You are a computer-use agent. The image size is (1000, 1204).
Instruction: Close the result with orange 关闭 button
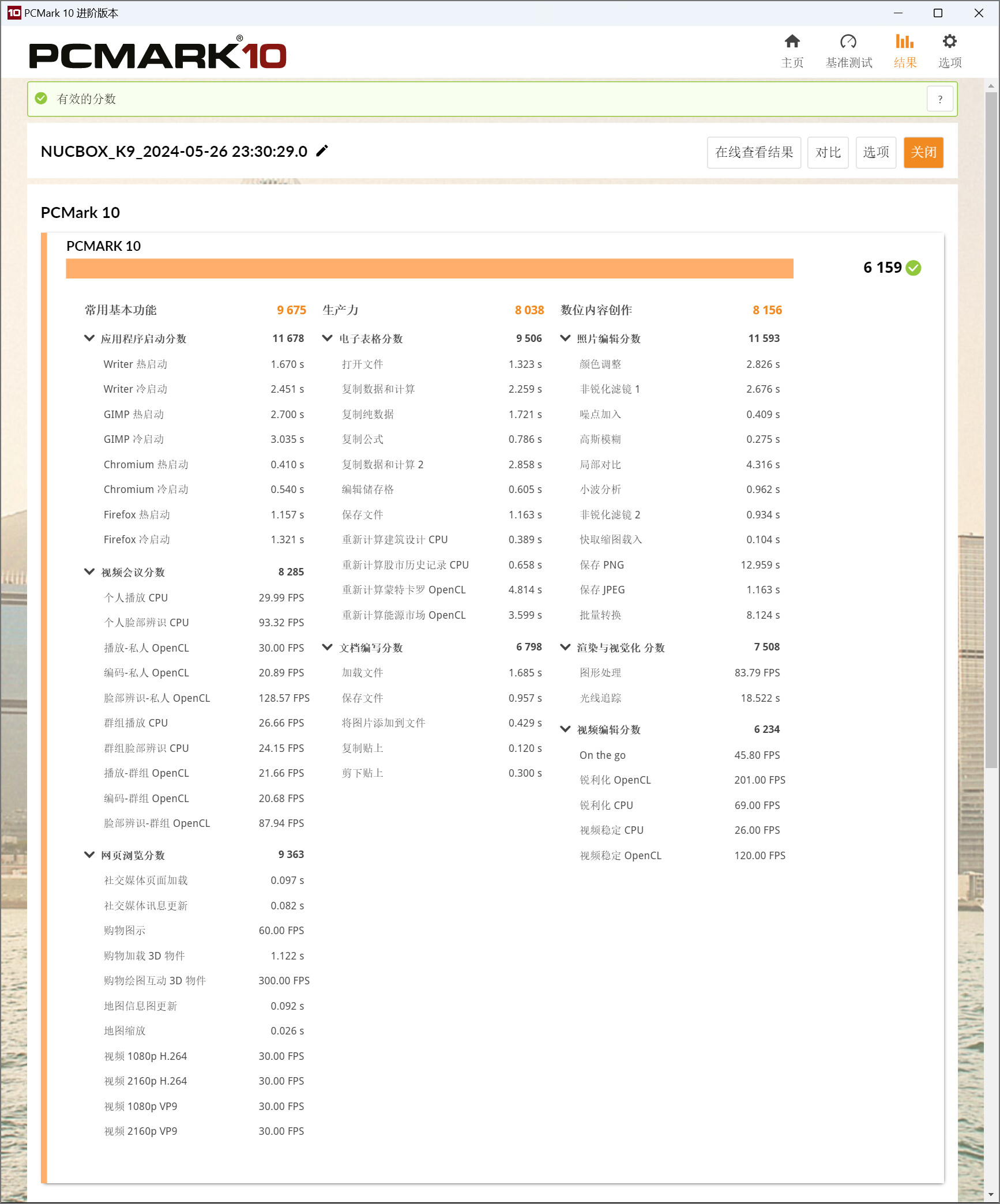pyautogui.click(x=923, y=153)
